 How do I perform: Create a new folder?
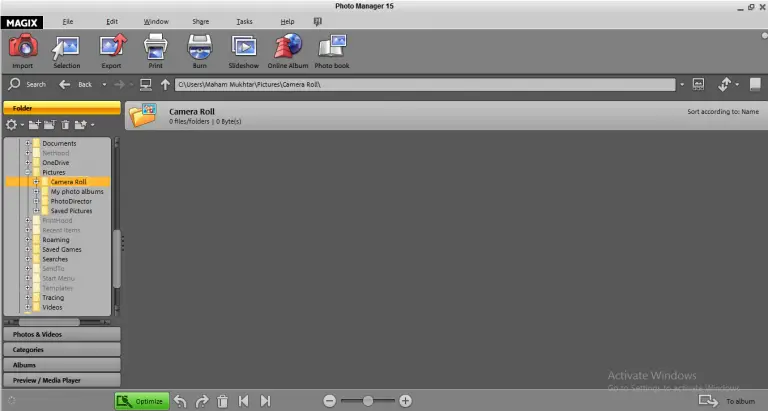[x=34, y=125]
